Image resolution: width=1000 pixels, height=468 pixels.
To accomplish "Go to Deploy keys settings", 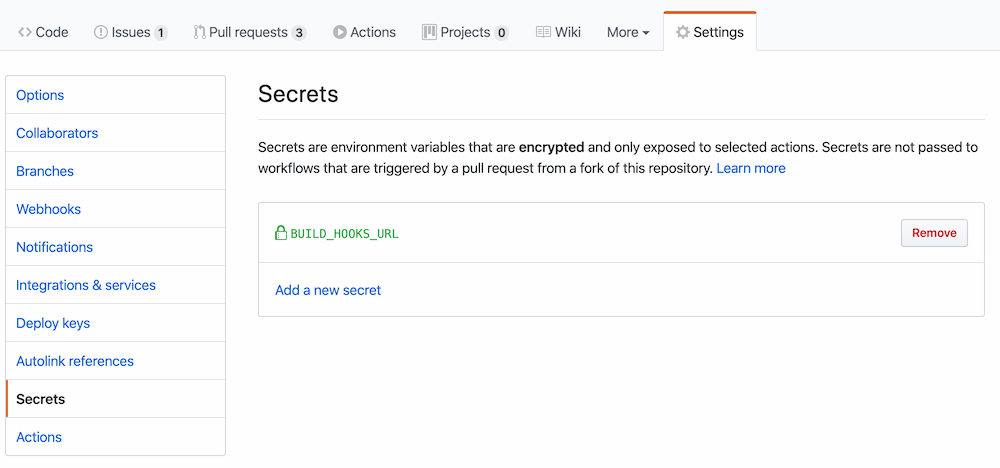I will (x=115, y=323).
